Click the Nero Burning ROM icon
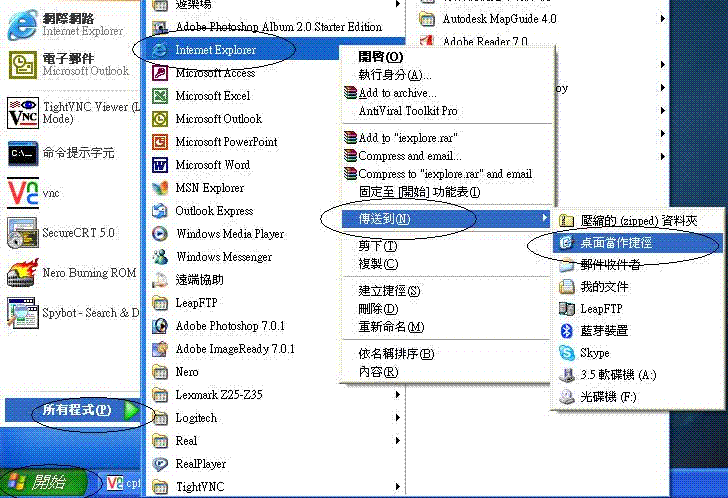 coord(22,273)
